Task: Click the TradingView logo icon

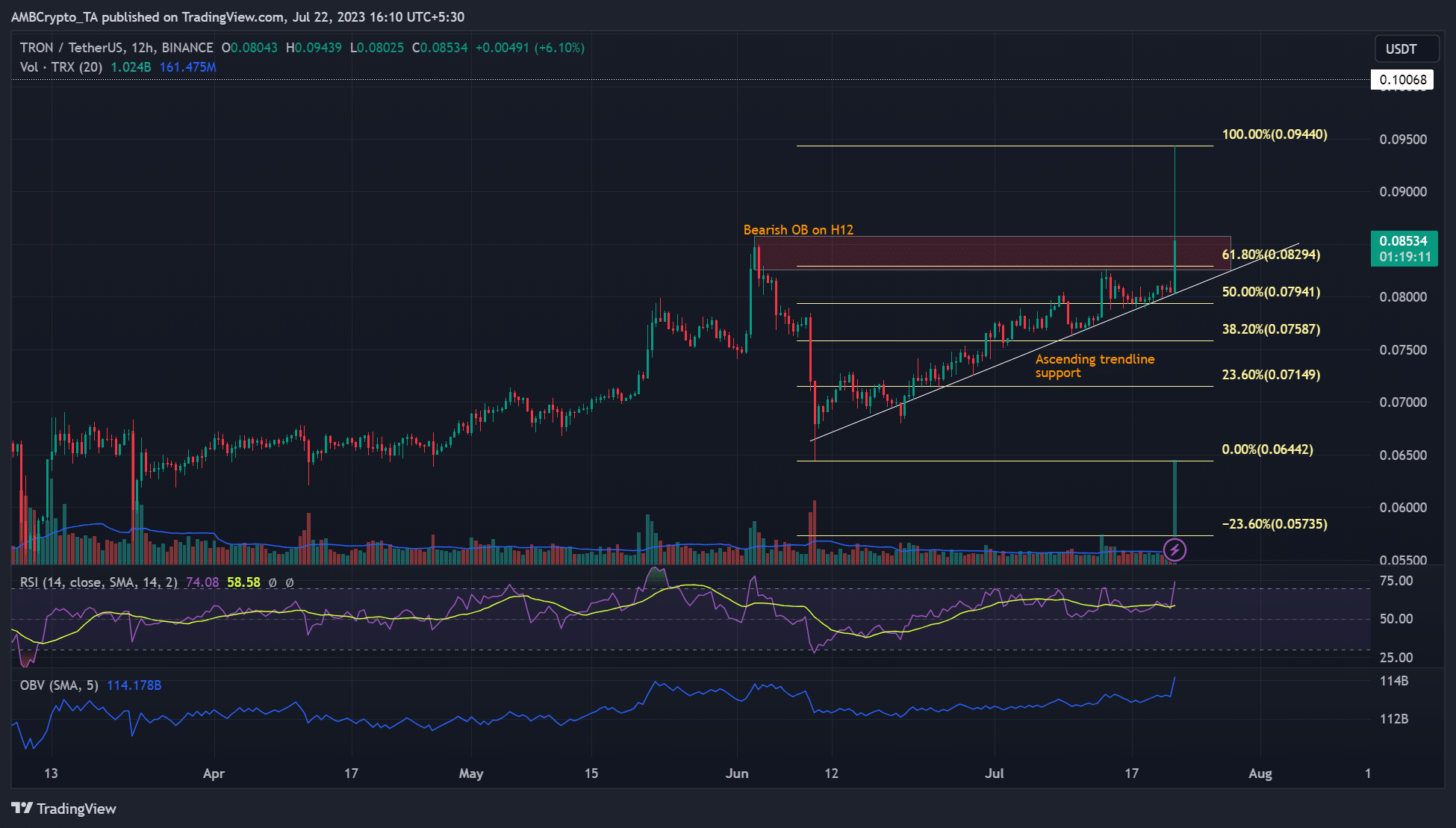Action: 22,809
